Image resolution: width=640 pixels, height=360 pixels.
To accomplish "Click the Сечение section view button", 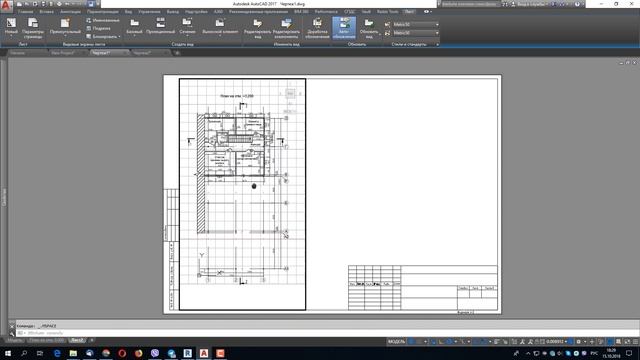I will pos(187,27).
